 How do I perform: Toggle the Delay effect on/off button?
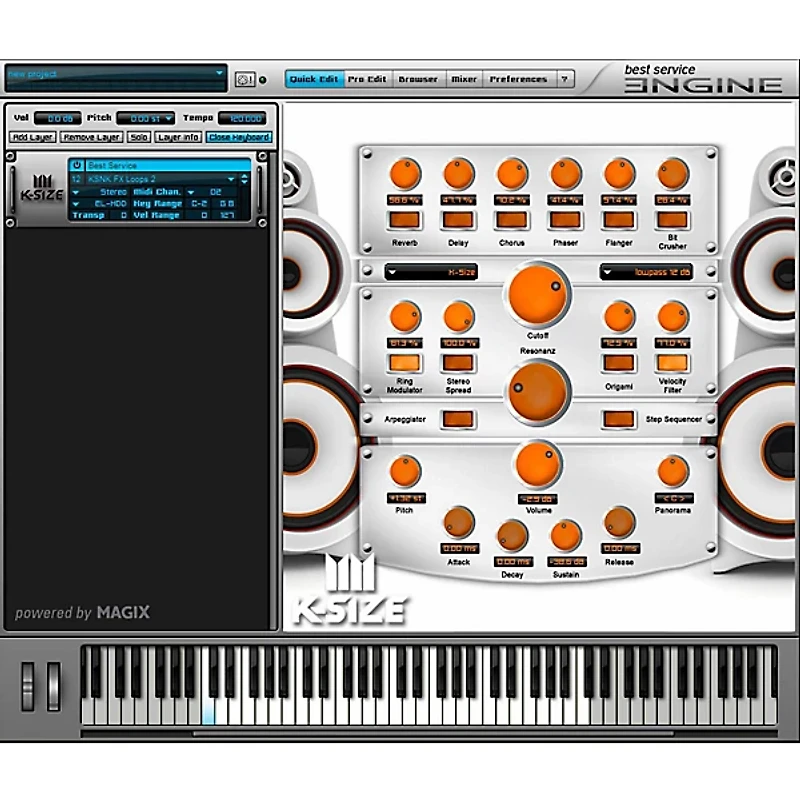pyautogui.click(x=458, y=219)
